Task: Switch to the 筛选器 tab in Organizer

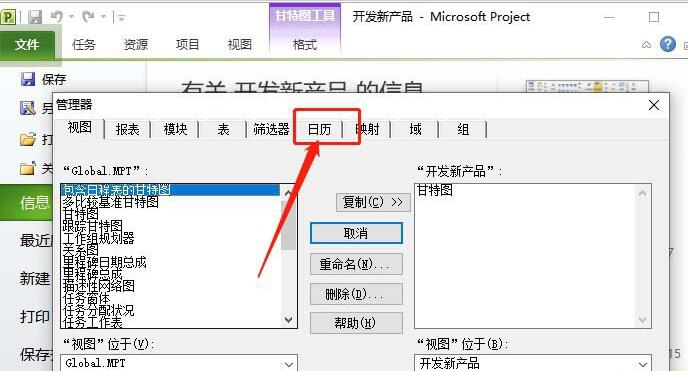Action: coord(271,129)
